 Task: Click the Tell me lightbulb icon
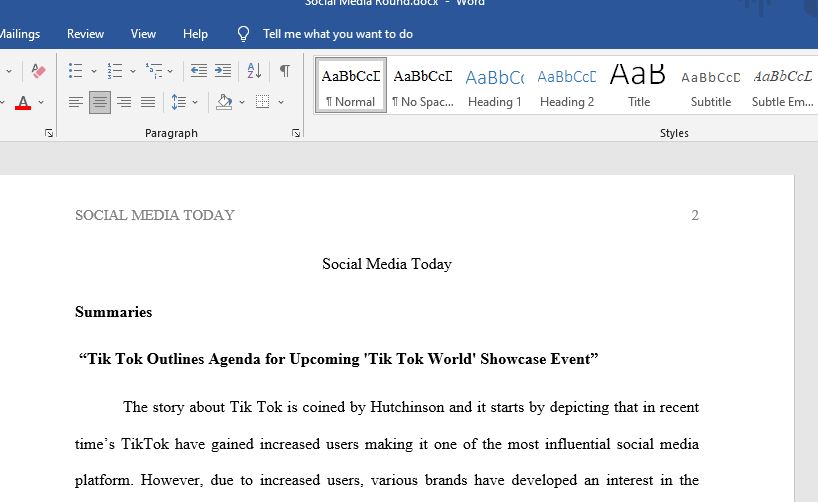coord(243,34)
